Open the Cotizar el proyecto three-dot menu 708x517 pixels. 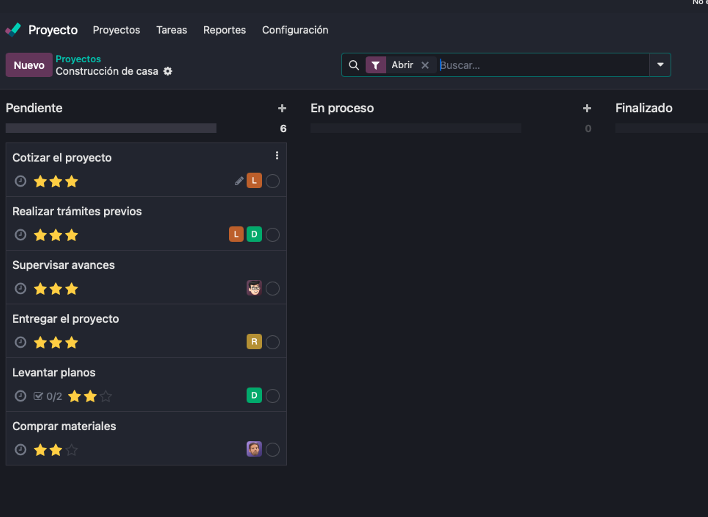click(277, 156)
